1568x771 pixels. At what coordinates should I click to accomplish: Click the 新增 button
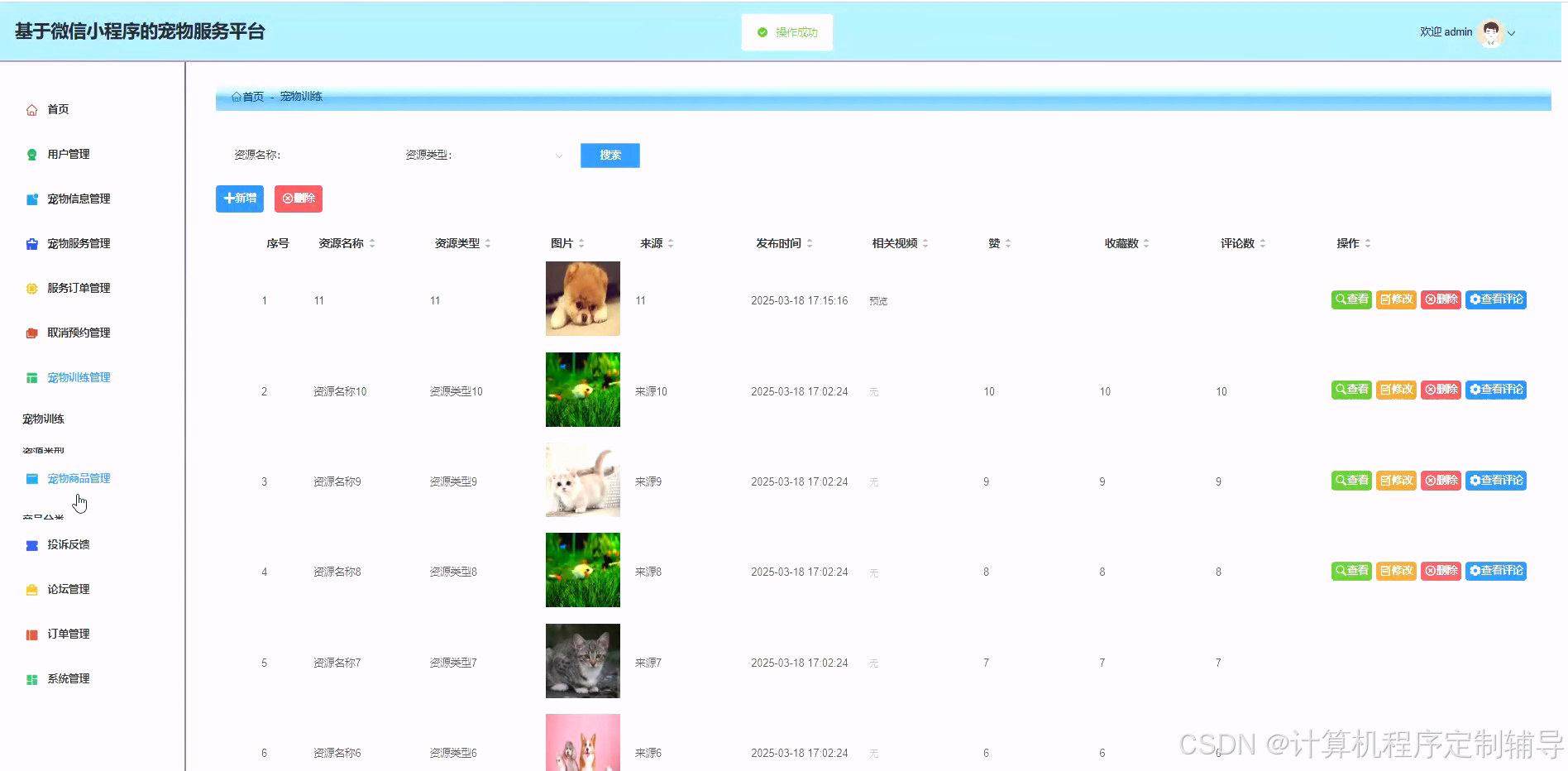(x=240, y=199)
